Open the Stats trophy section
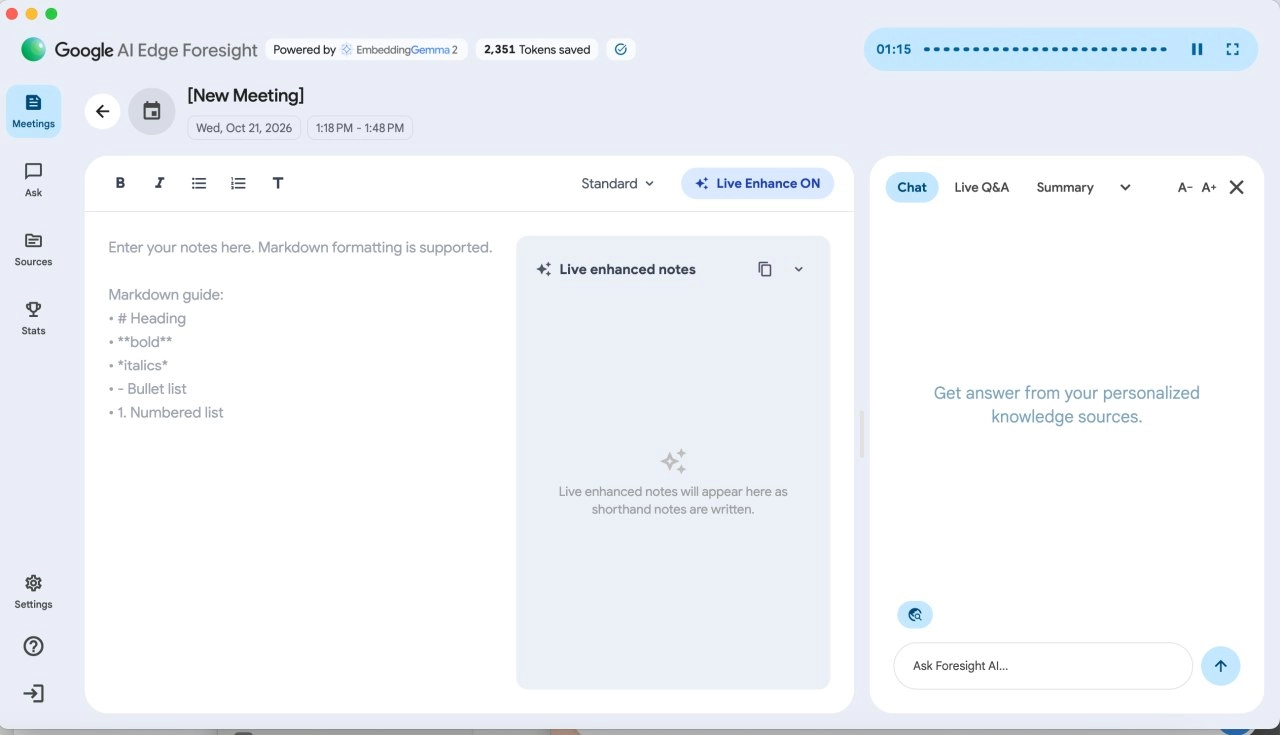The height and width of the screenshot is (735, 1280). pos(33,318)
